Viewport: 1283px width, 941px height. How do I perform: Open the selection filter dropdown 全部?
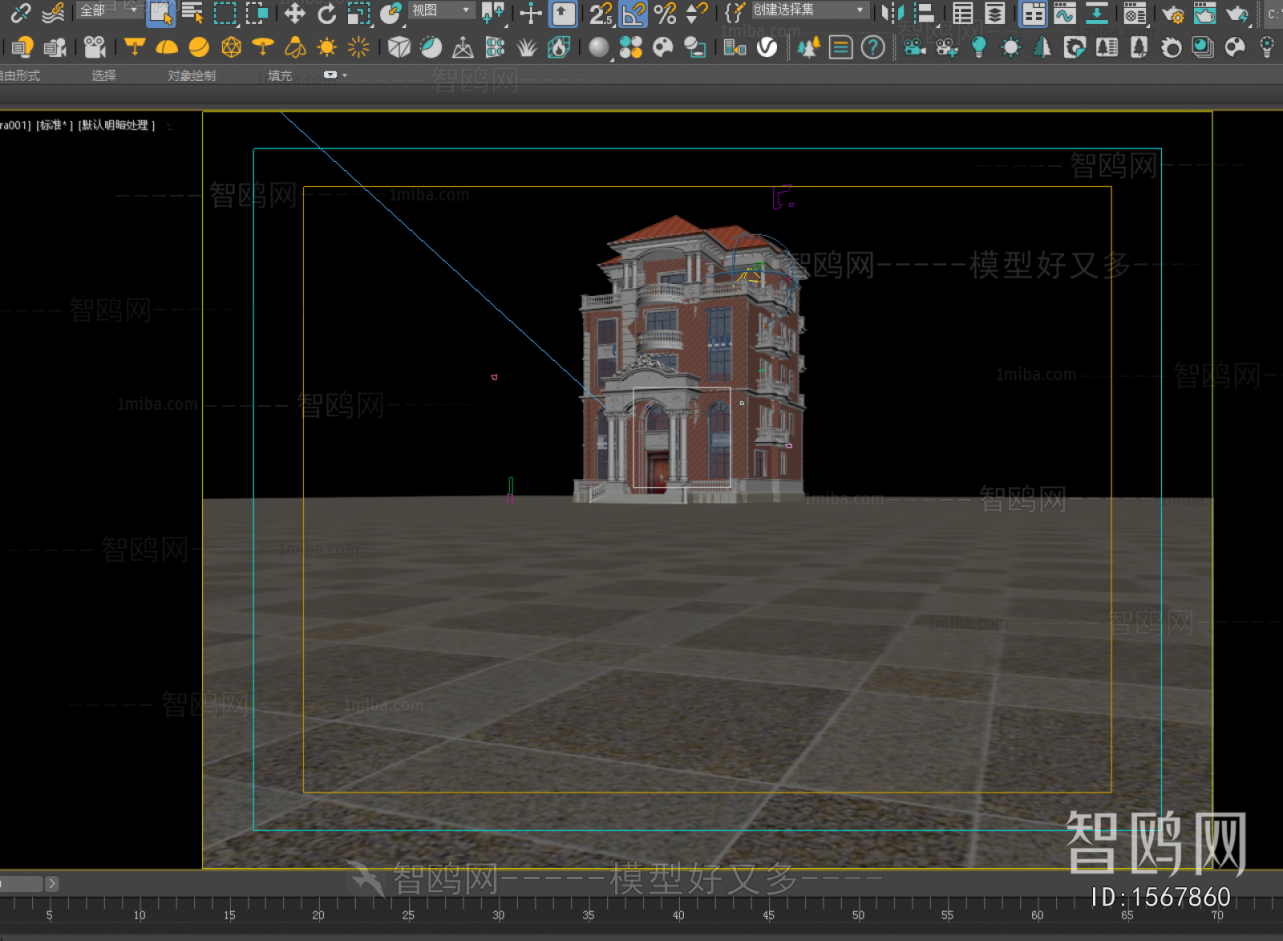click(x=109, y=10)
